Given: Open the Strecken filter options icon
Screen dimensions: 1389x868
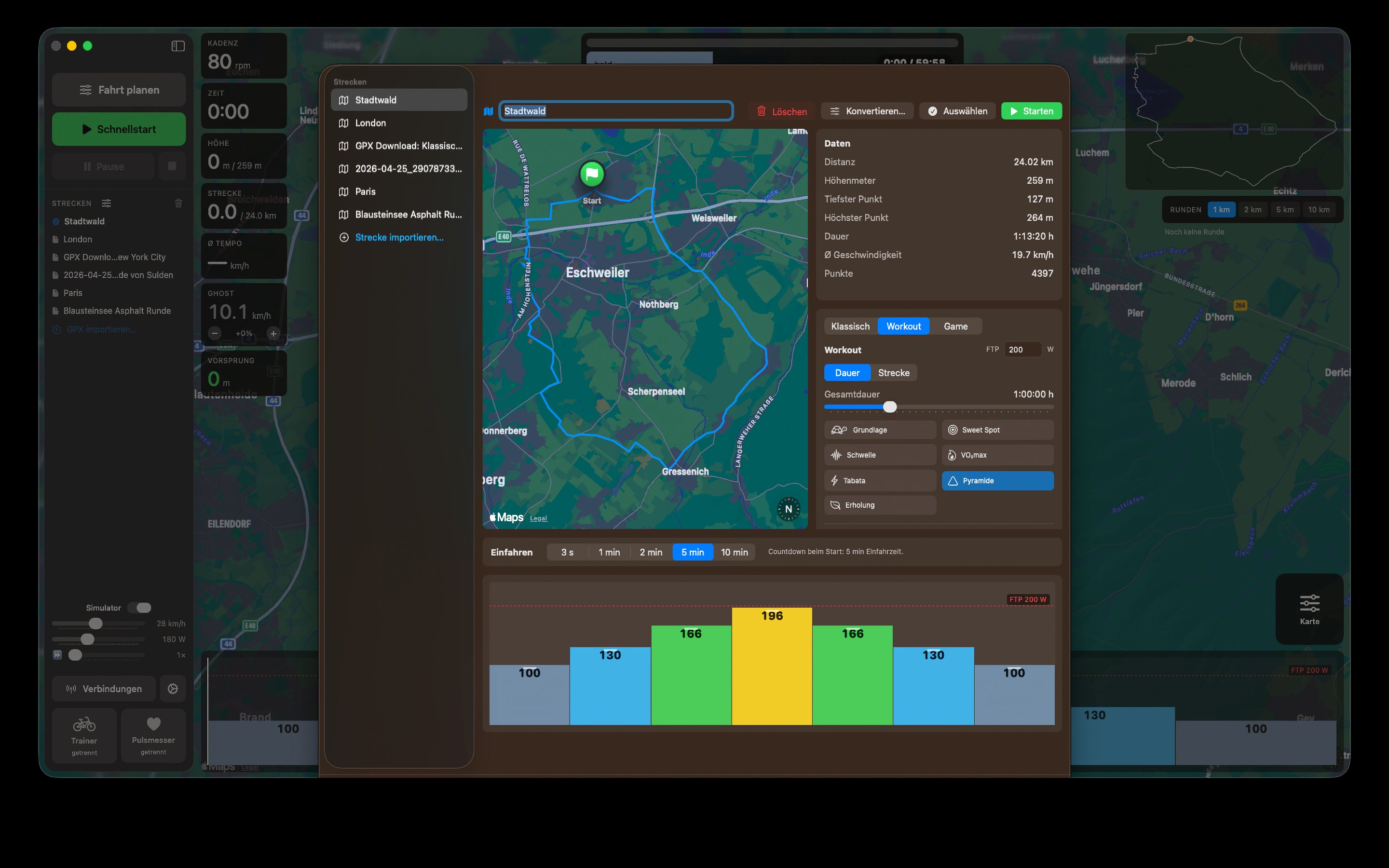Looking at the screenshot, I should [x=106, y=203].
